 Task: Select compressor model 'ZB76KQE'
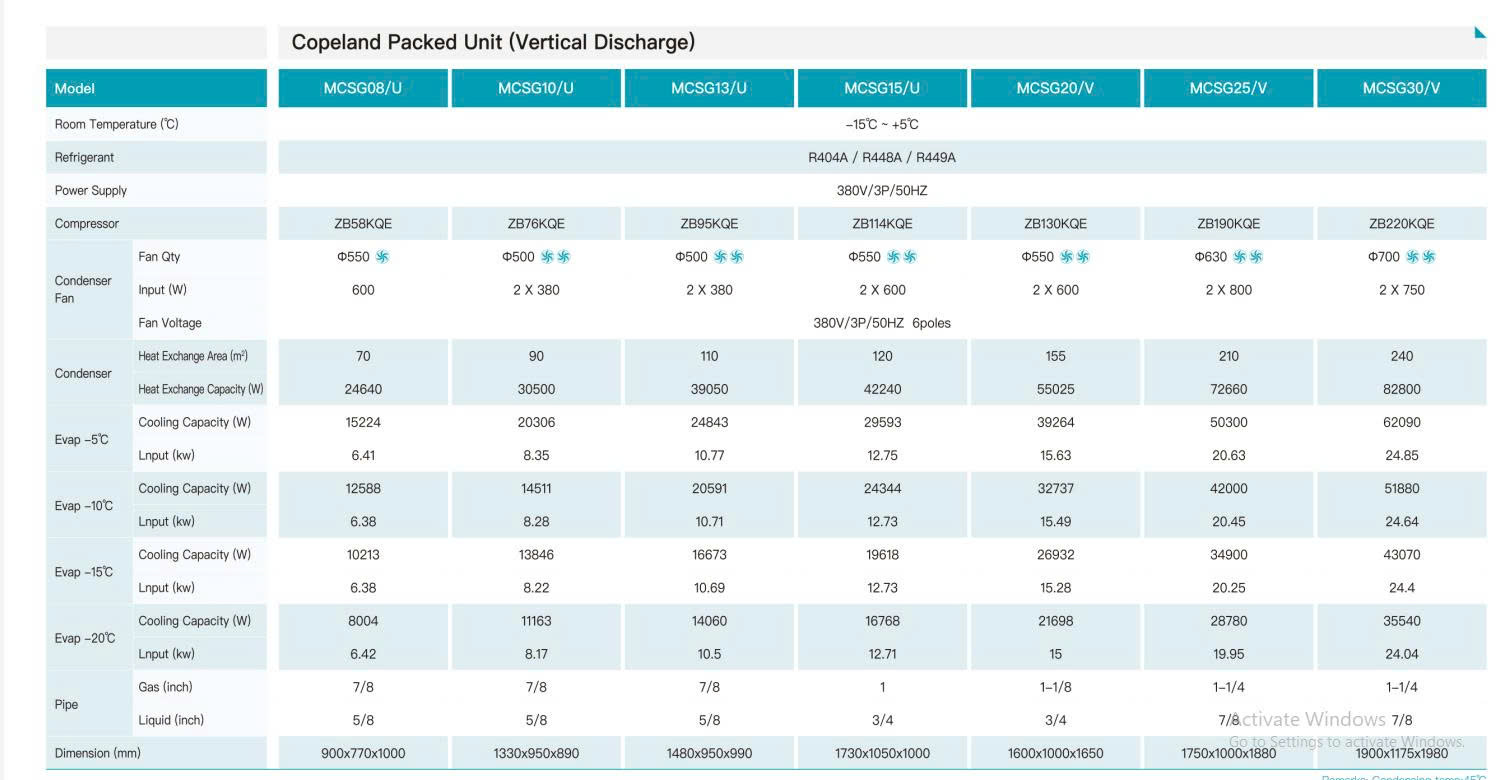536,223
